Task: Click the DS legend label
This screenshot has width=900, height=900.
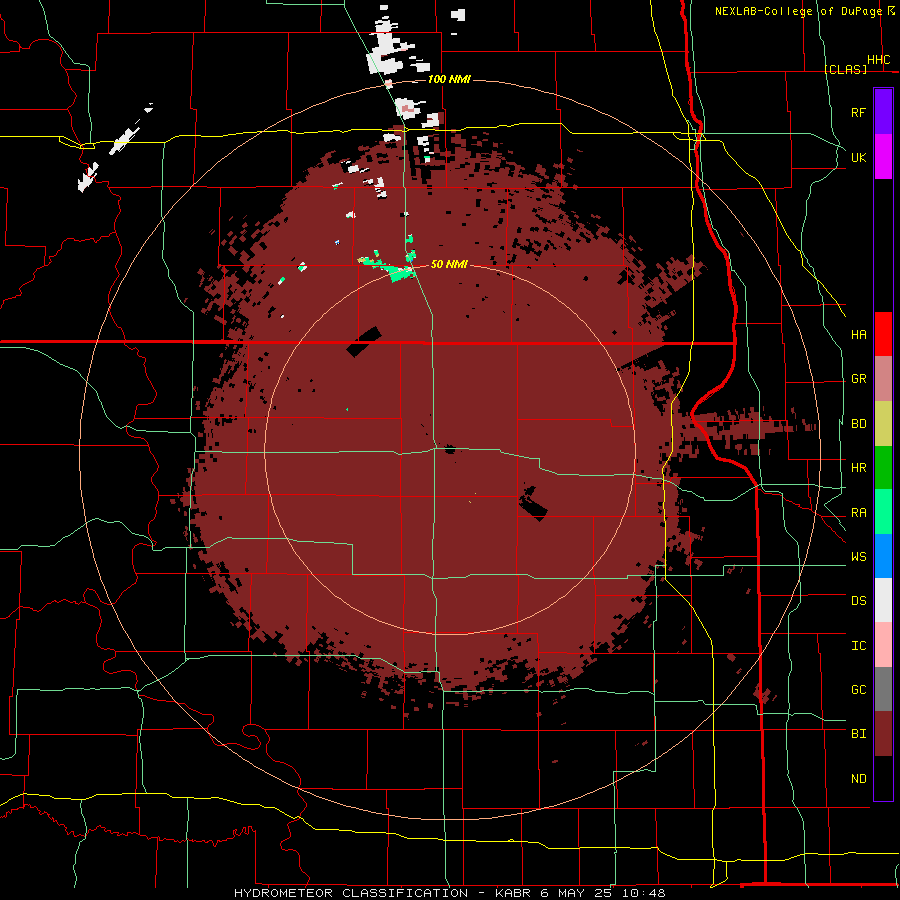Action: tap(859, 601)
